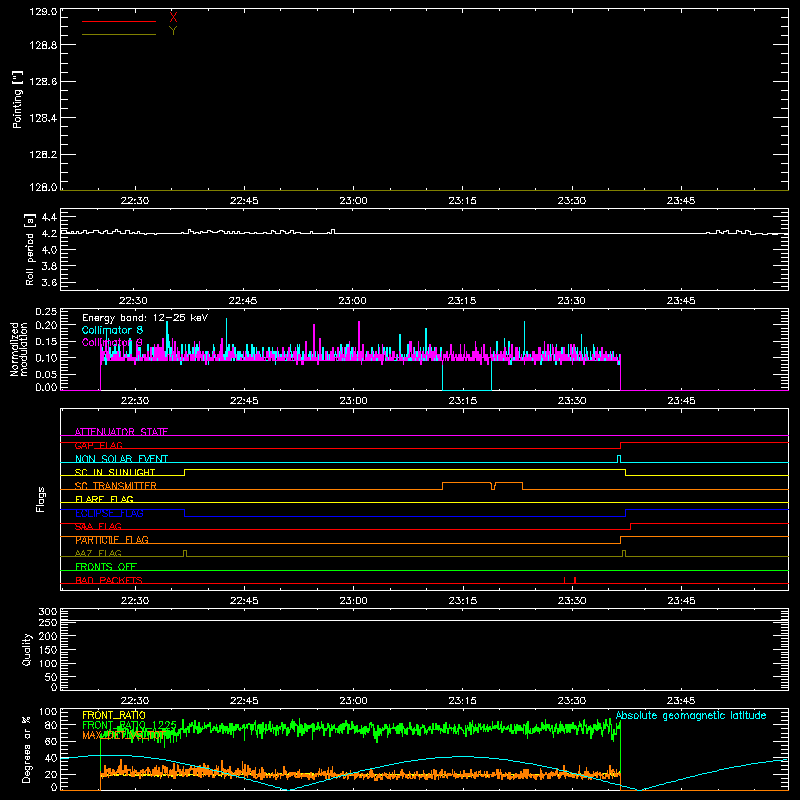Click the NON_SOLAR_EVENT spike near 23:36
This screenshot has width=800, height=800.
pos(619,459)
